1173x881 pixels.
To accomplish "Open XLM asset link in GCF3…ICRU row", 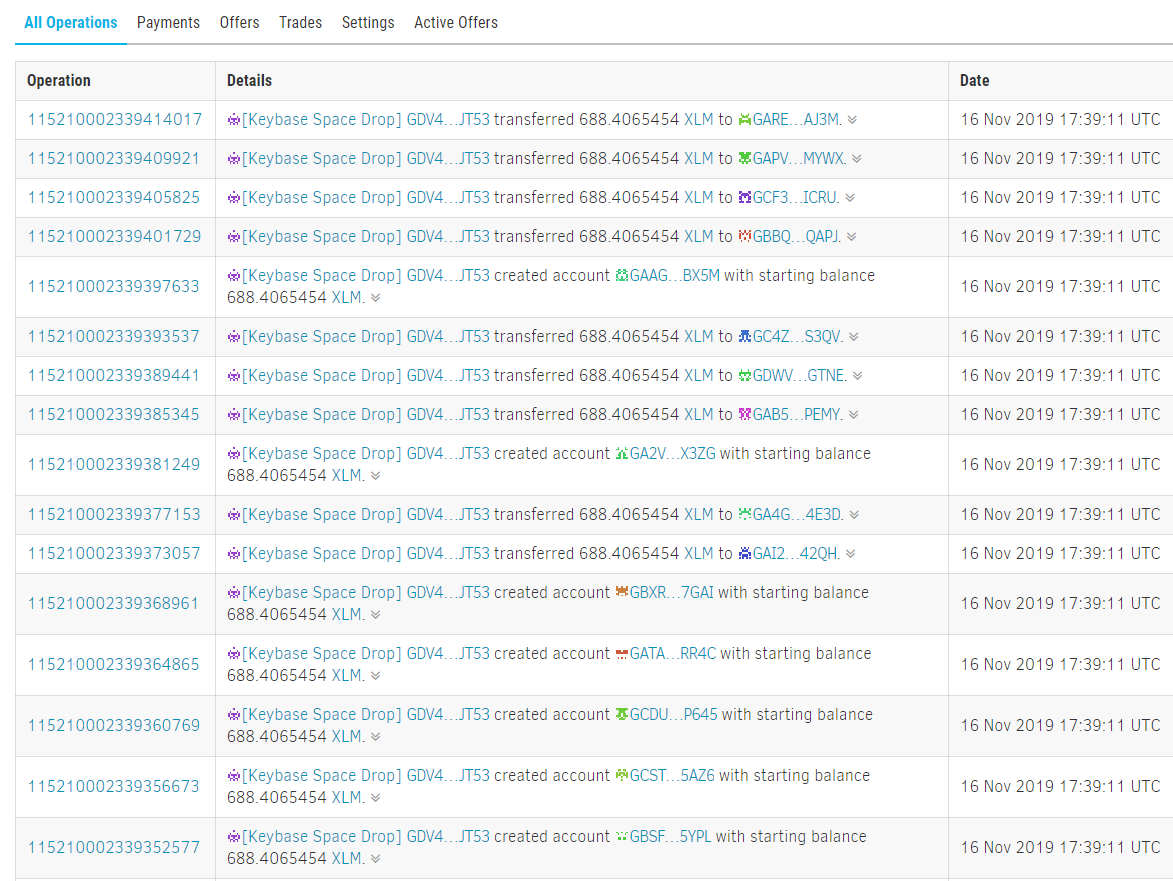I will pos(699,197).
